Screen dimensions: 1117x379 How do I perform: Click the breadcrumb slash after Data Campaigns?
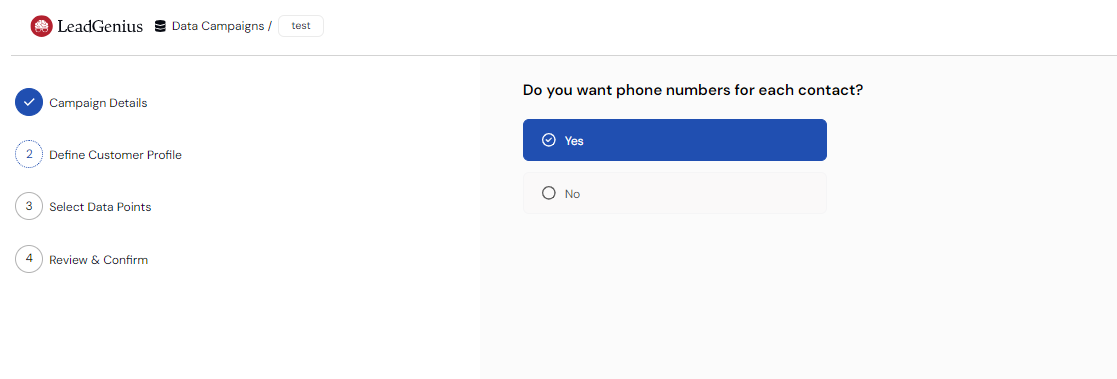point(270,26)
